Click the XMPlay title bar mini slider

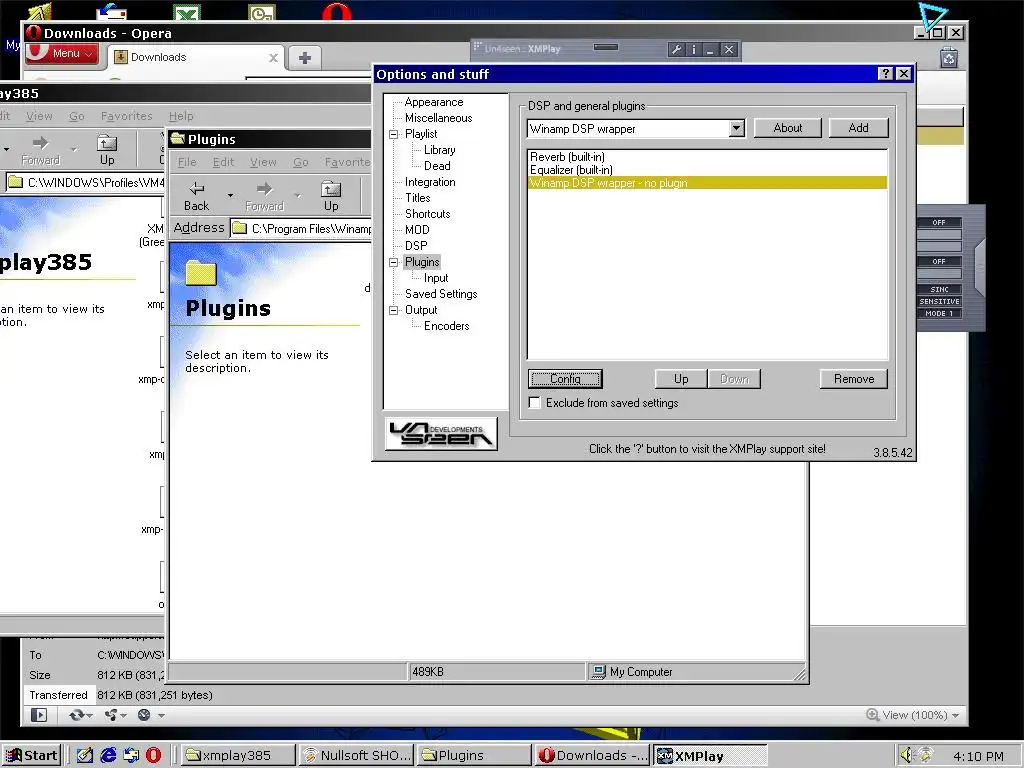coord(606,47)
